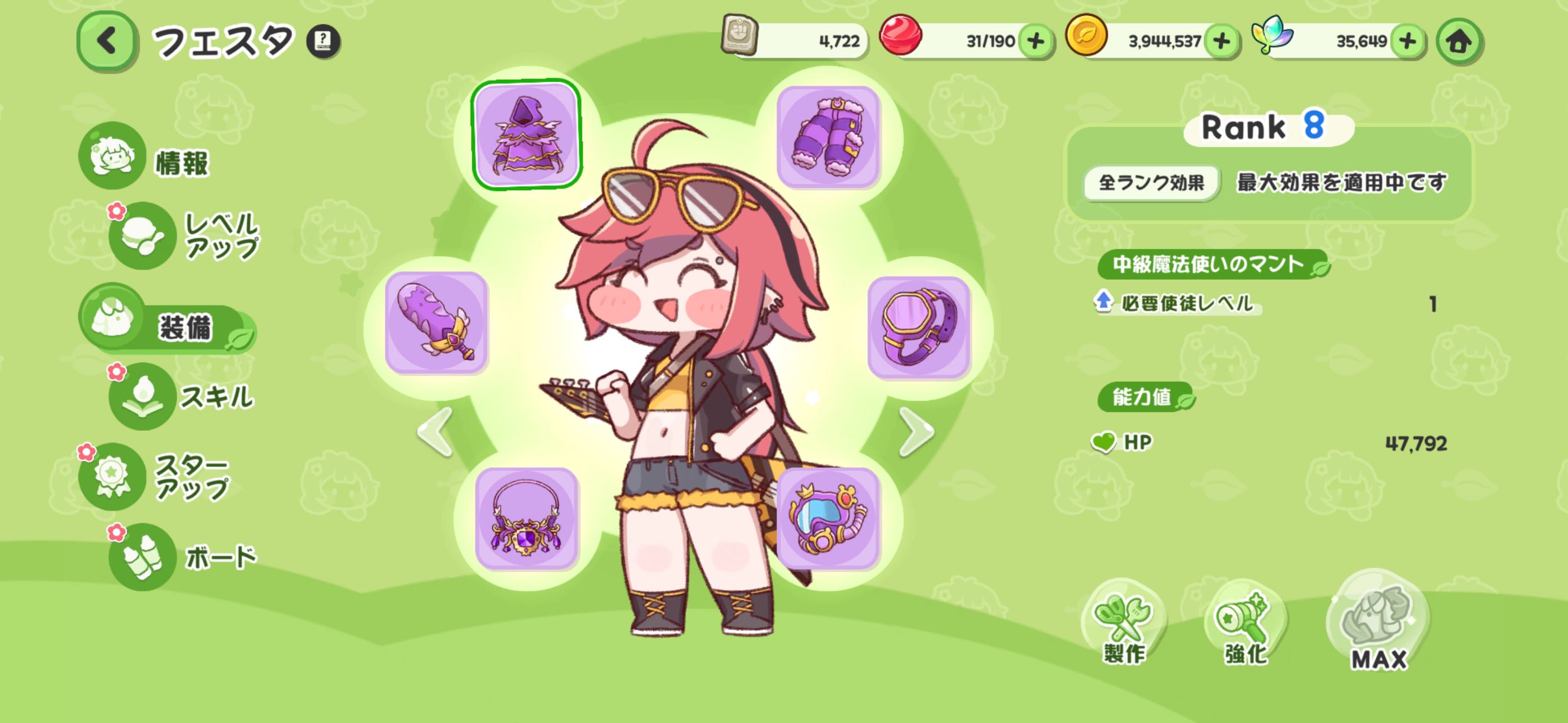Click the 製作 craft button
This screenshot has height=723, width=1568.
[1124, 624]
